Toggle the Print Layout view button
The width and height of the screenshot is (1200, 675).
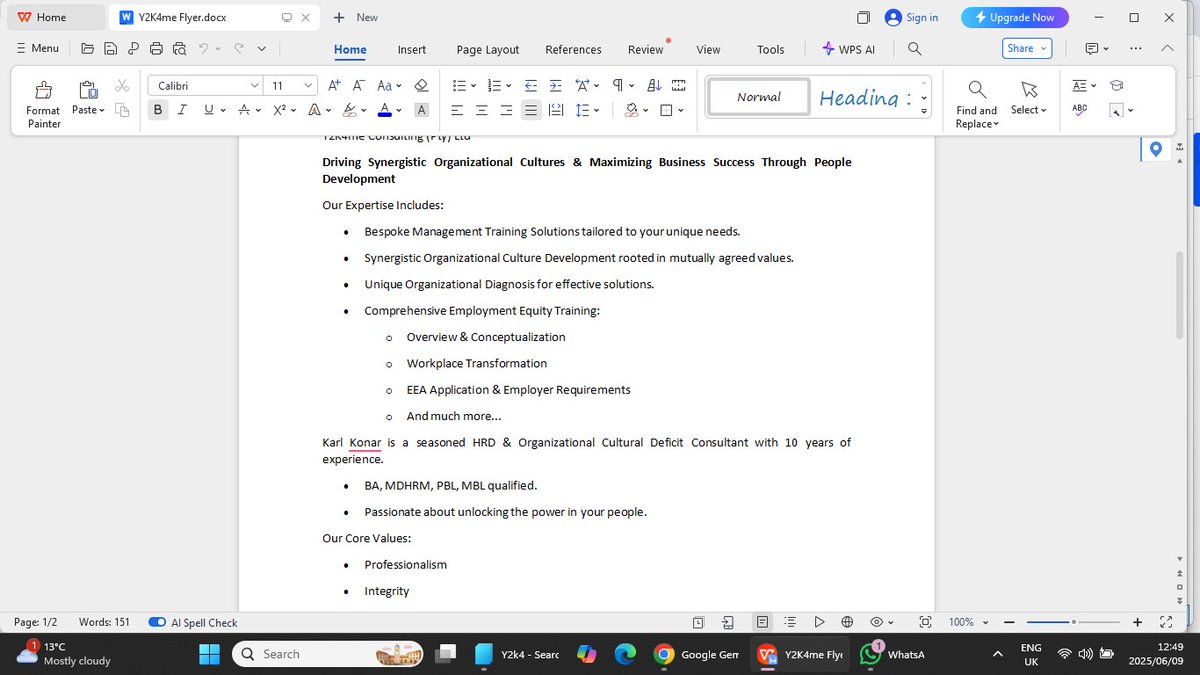tap(762, 622)
